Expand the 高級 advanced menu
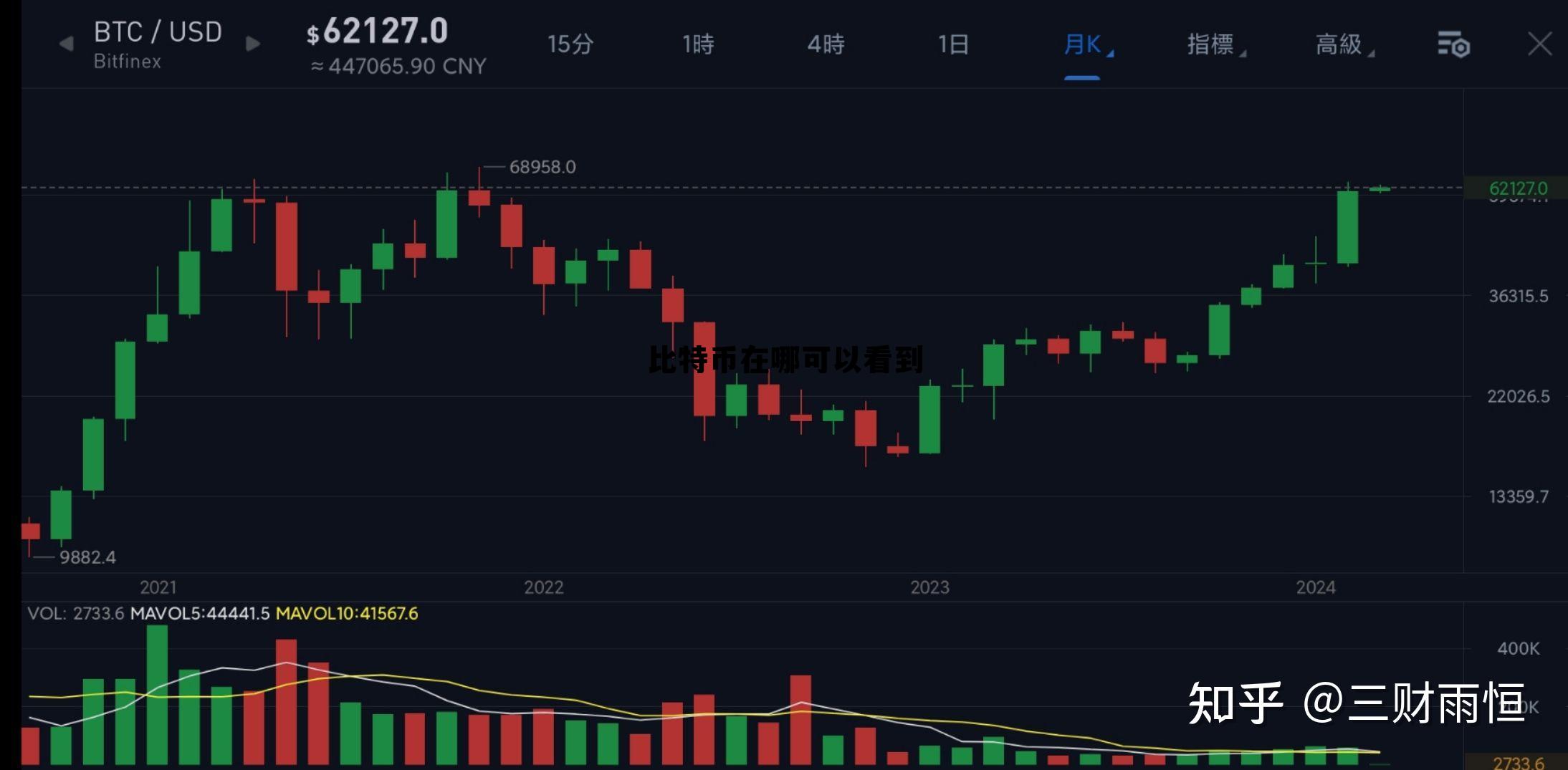 (x=1342, y=44)
